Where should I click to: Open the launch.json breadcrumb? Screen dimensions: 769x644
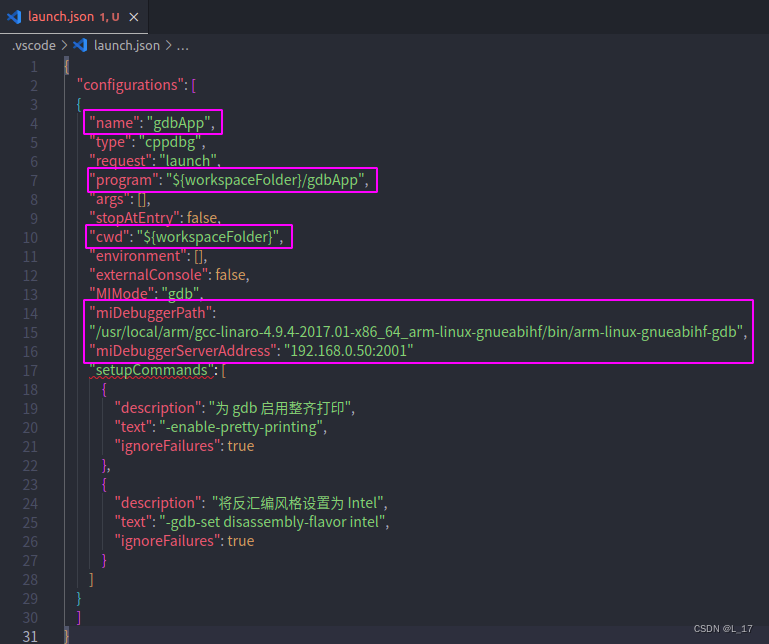125,45
